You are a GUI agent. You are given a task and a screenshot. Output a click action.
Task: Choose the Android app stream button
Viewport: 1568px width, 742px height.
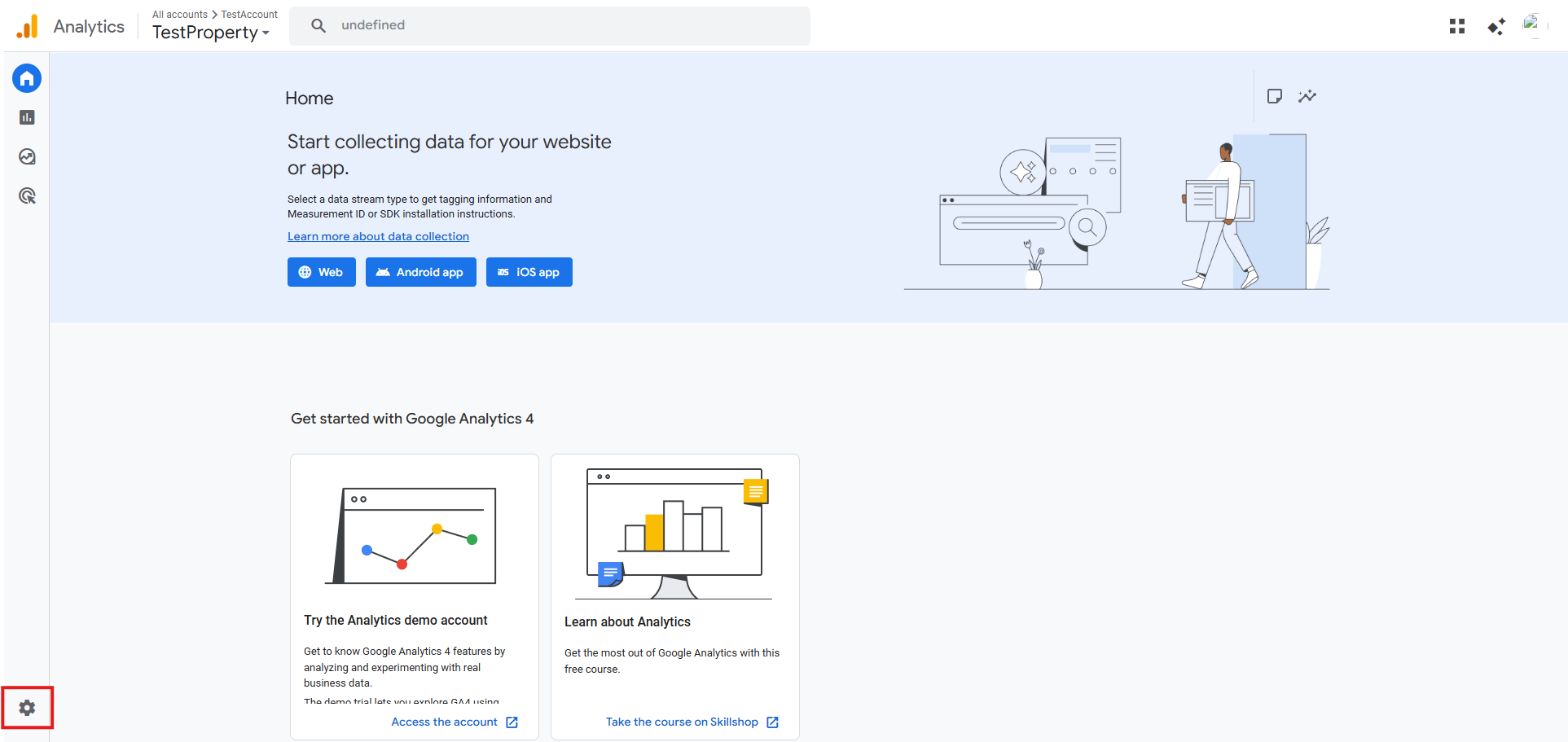pyautogui.click(x=420, y=272)
